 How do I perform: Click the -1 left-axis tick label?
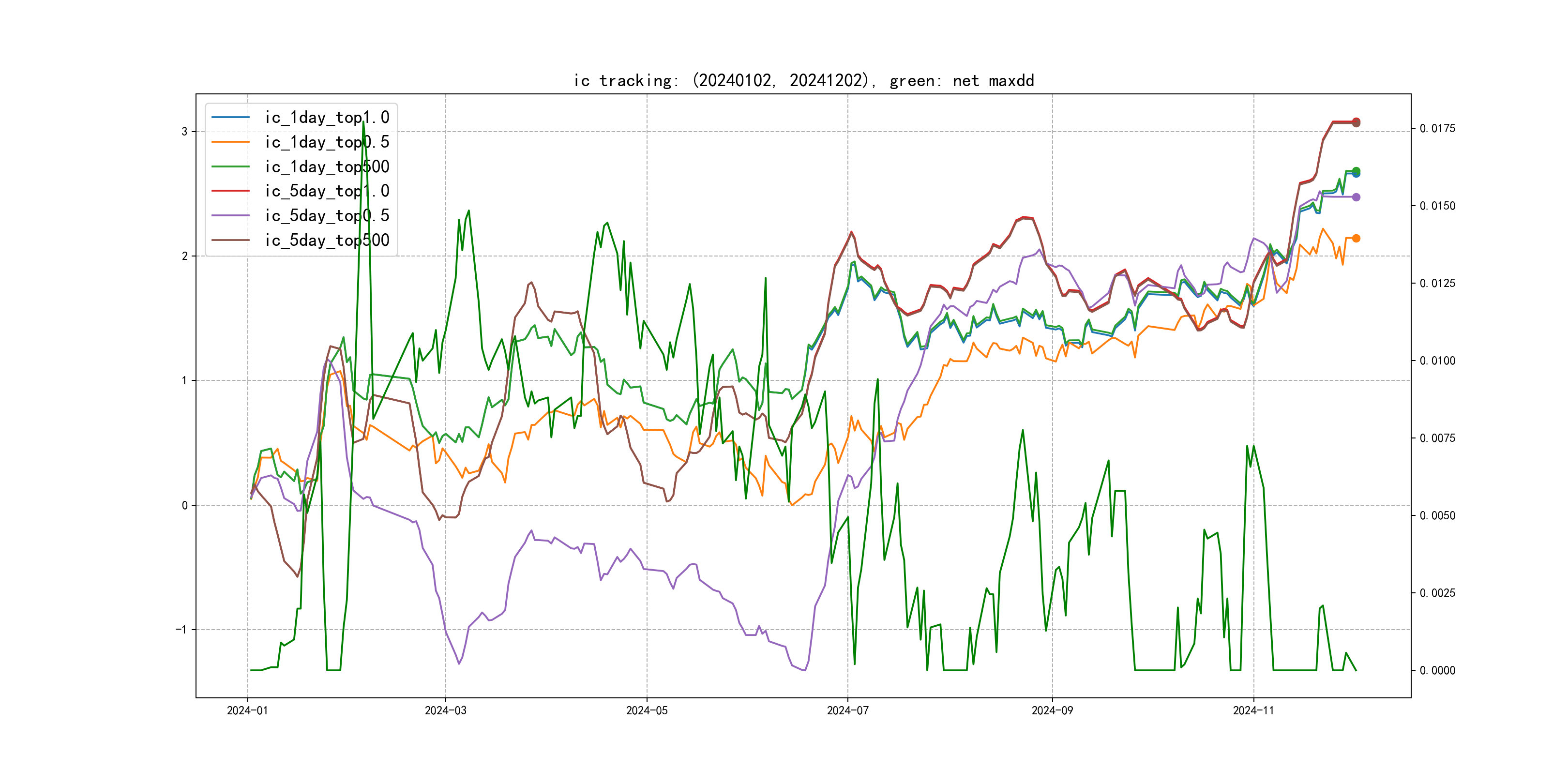click(181, 630)
